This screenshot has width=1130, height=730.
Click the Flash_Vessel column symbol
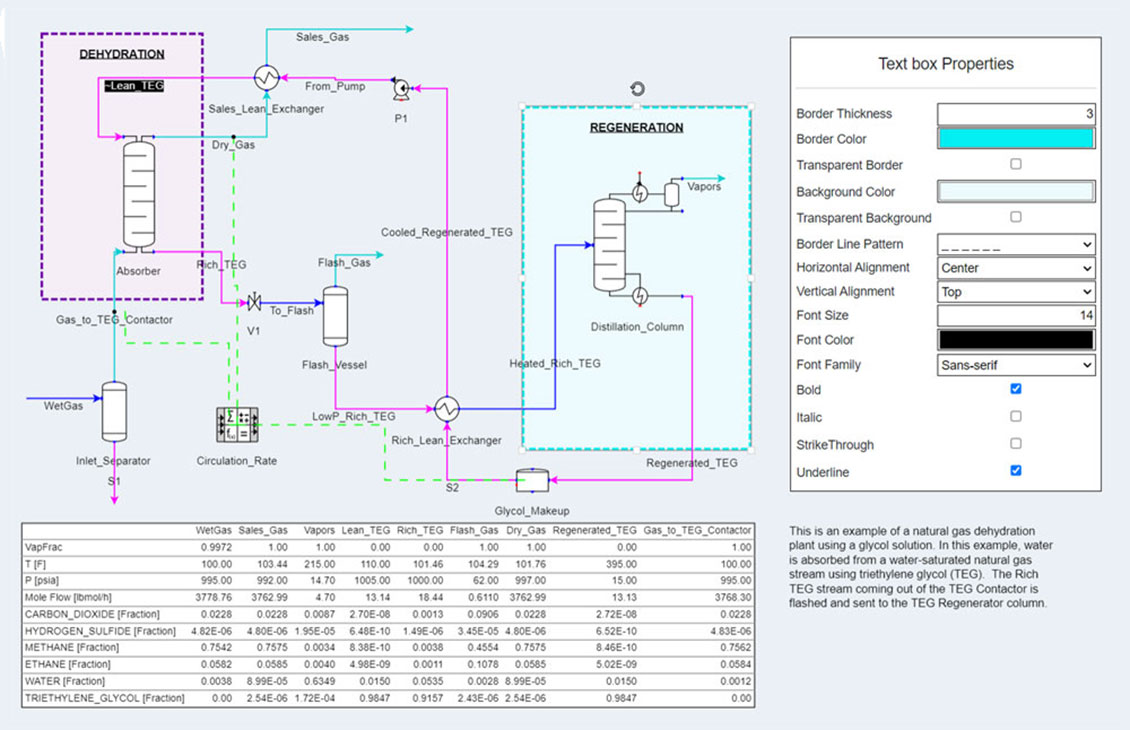pyautogui.click(x=334, y=315)
